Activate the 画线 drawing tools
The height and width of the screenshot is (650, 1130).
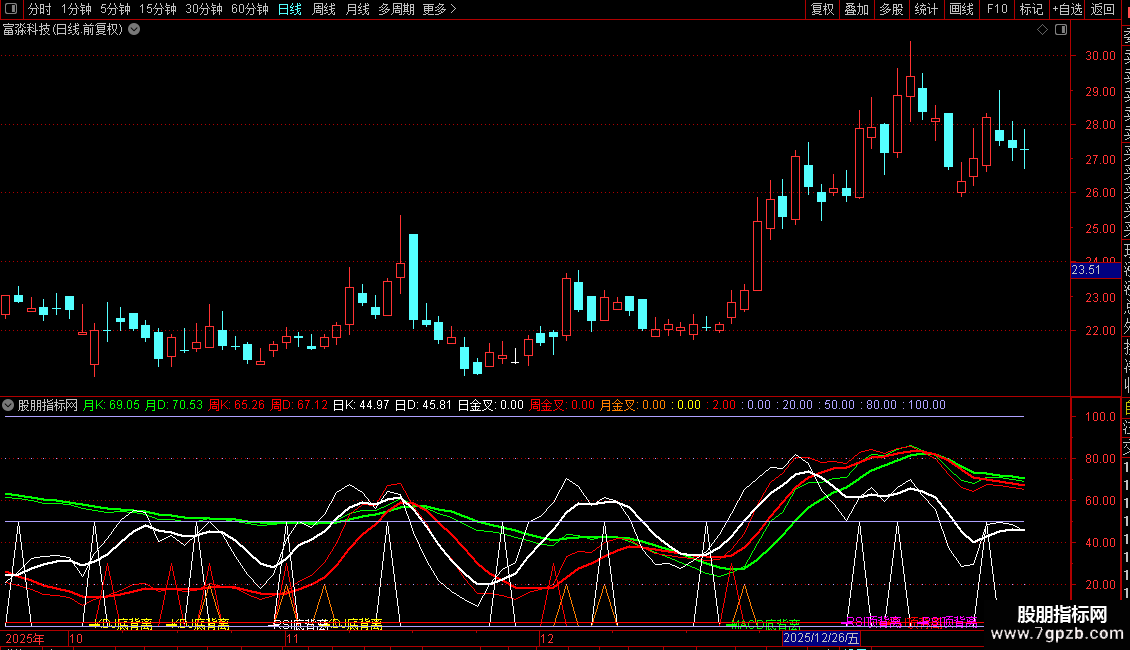961,9
